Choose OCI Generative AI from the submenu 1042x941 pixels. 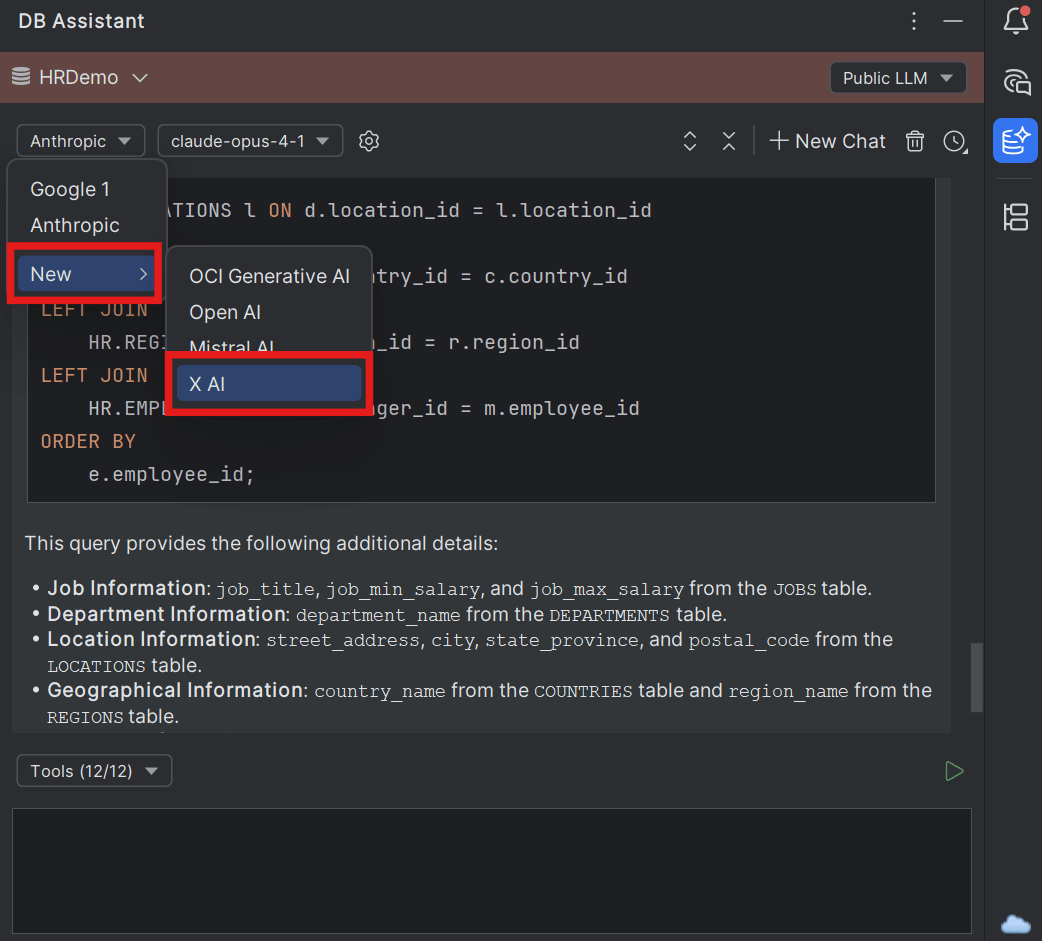pos(268,276)
